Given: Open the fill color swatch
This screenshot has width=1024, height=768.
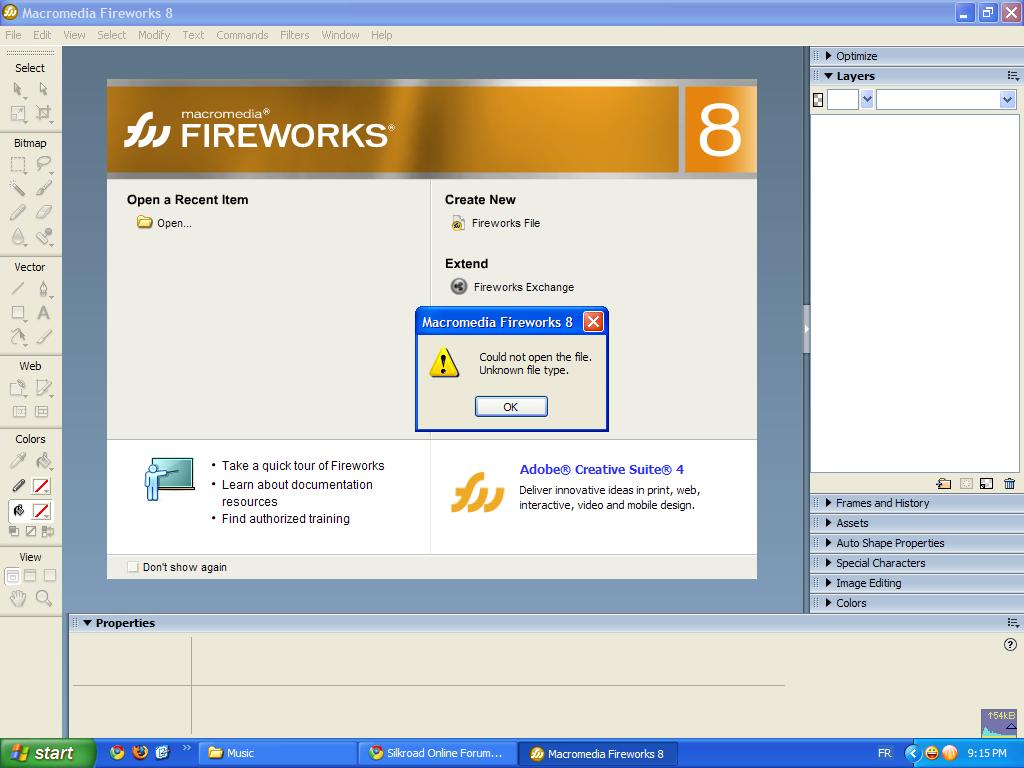Looking at the screenshot, I should coord(41,511).
